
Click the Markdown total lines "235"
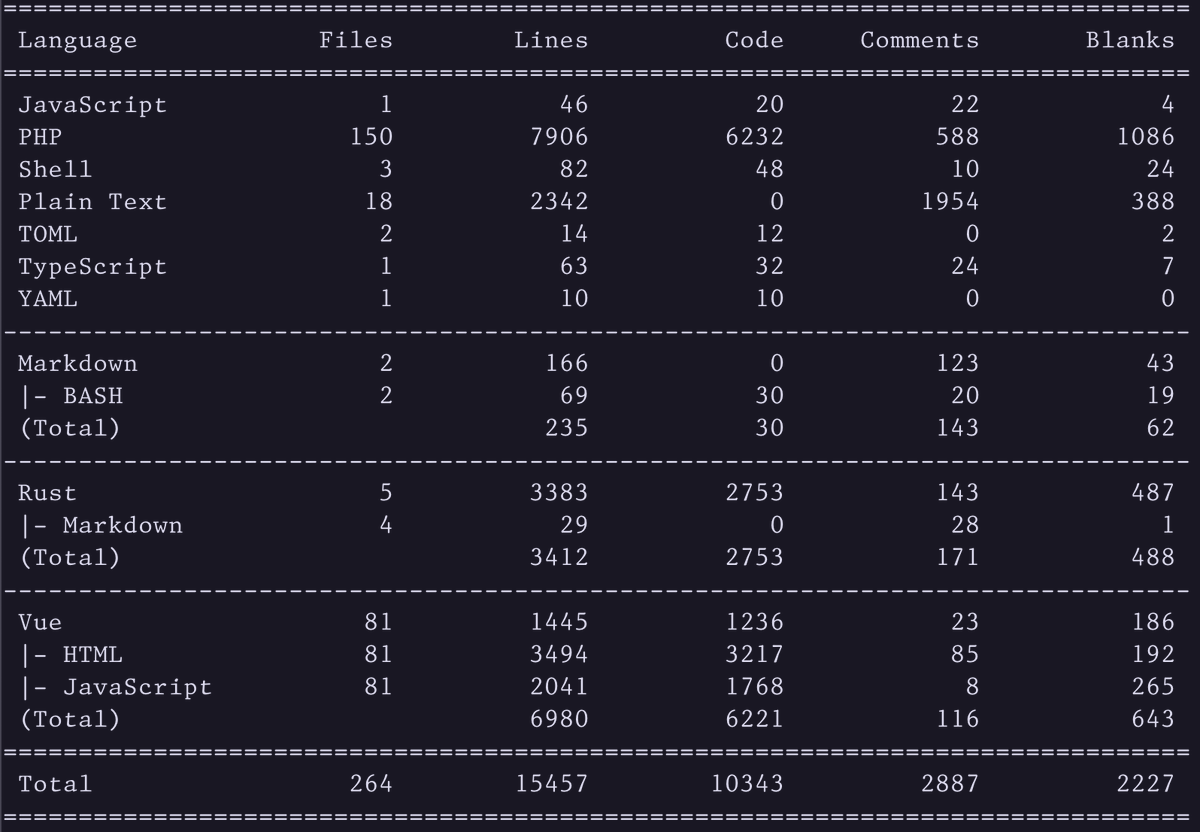click(566, 428)
